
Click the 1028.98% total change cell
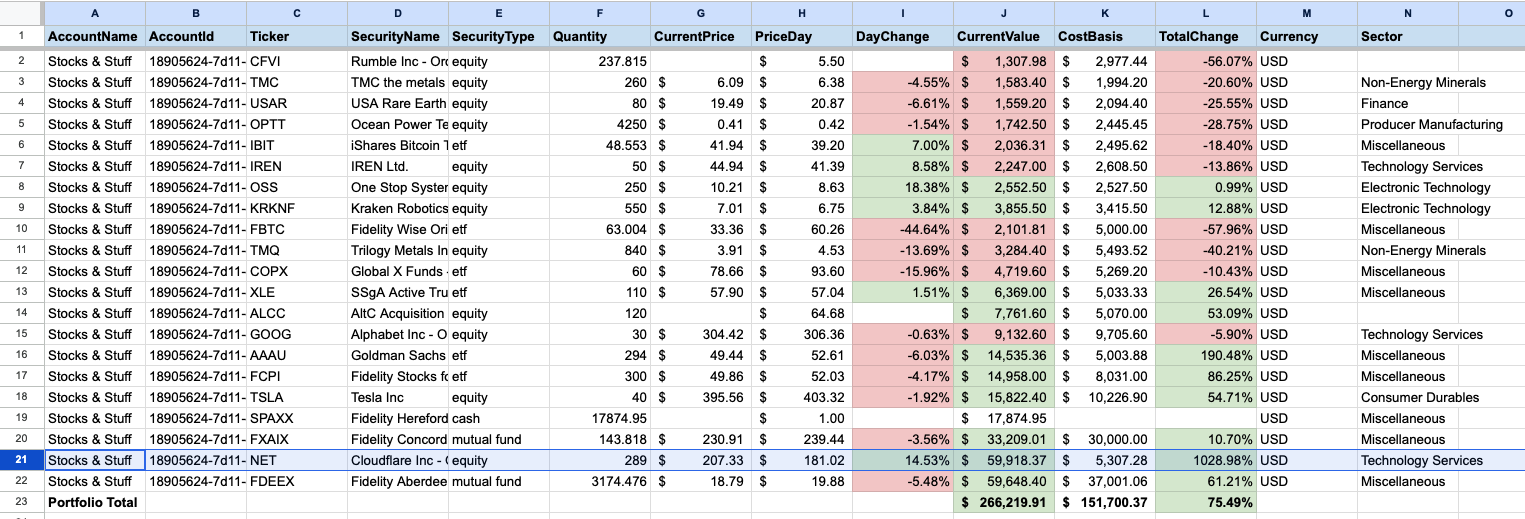tap(1206, 460)
